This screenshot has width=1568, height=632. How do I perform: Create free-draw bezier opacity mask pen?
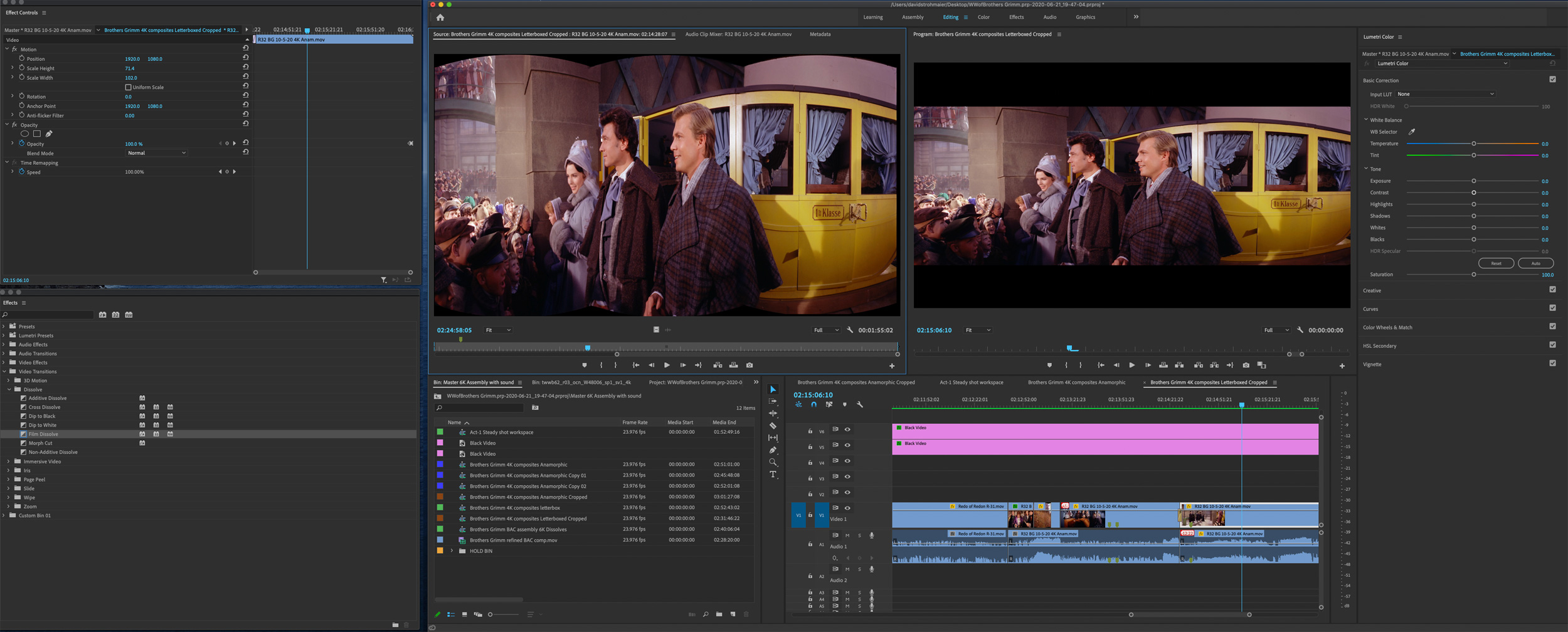coord(49,134)
